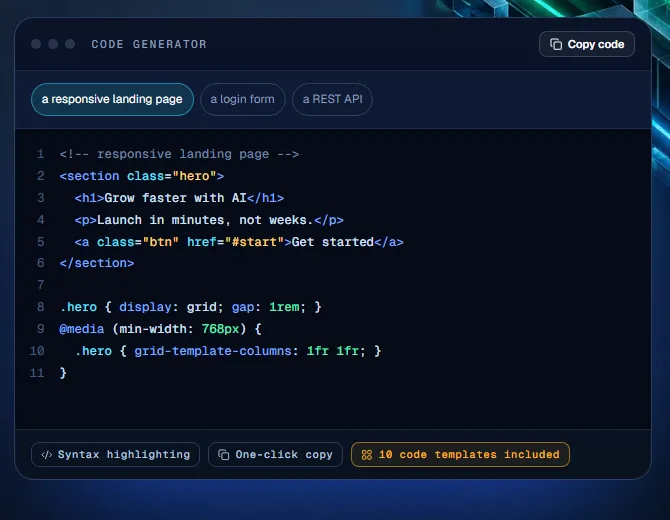
Task: Switch to the 'a login form' tab
Action: [x=242, y=99]
